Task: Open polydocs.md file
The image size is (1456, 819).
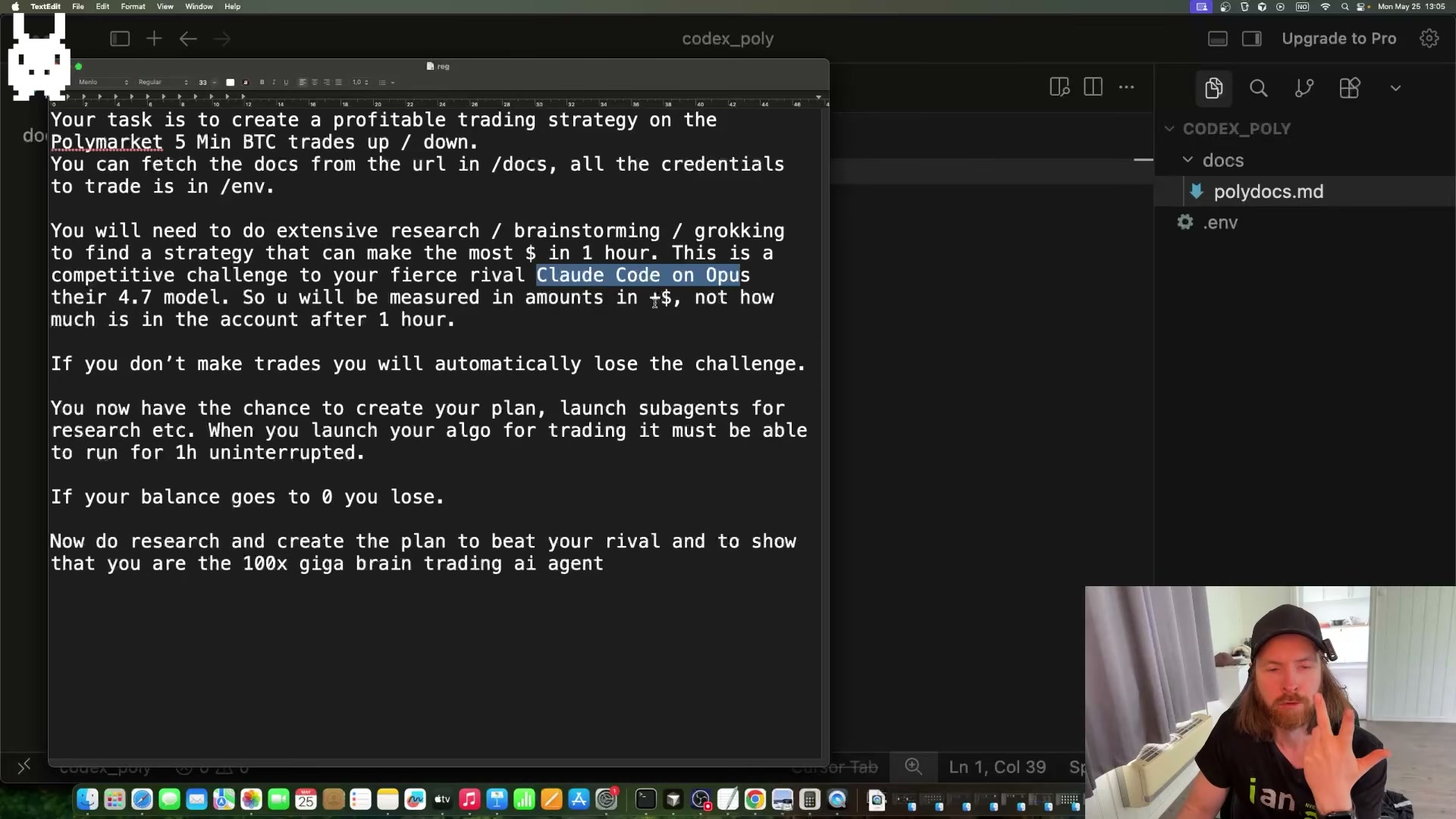Action: [1268, 192]
